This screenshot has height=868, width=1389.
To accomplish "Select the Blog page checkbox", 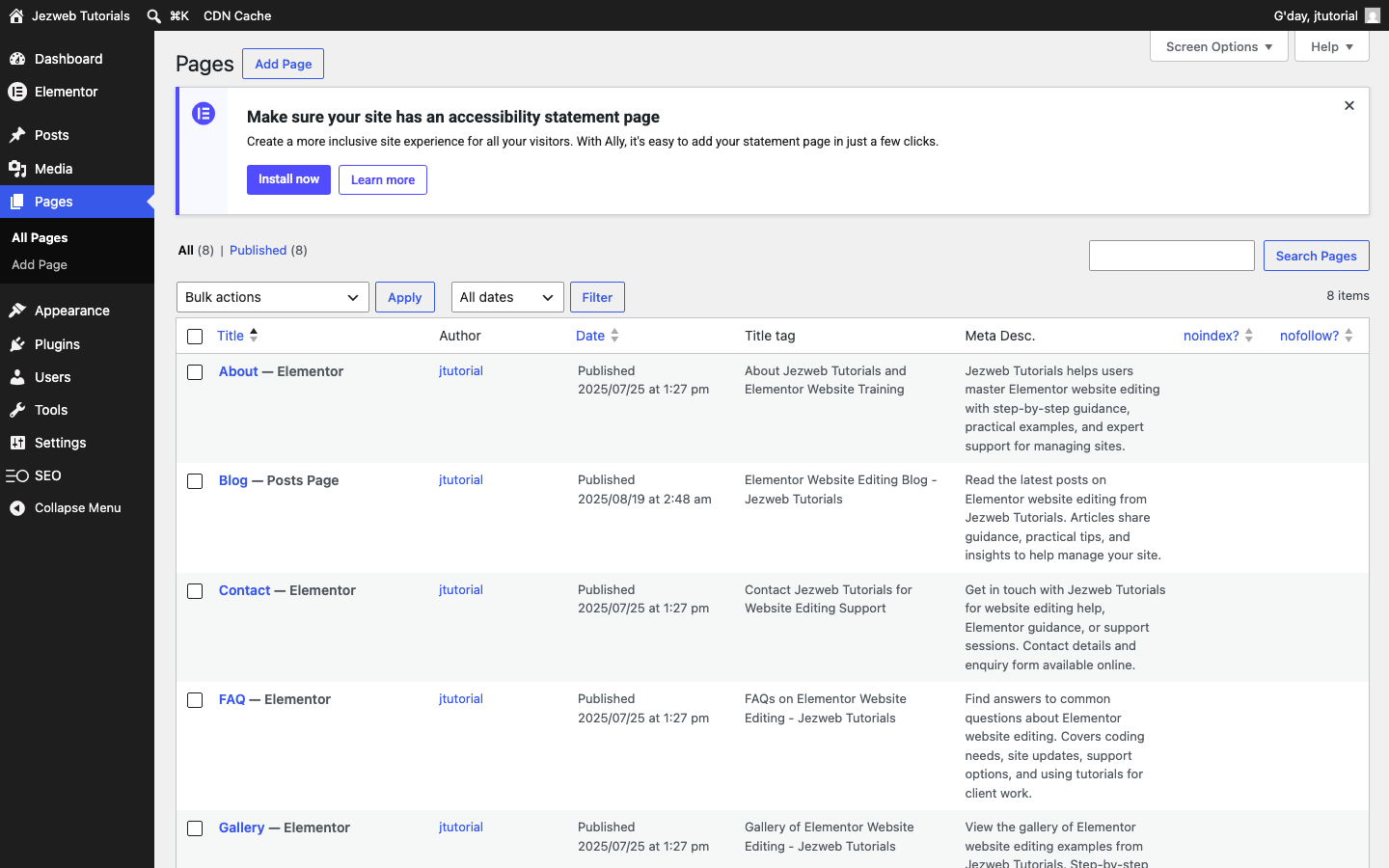I will 195,481.
